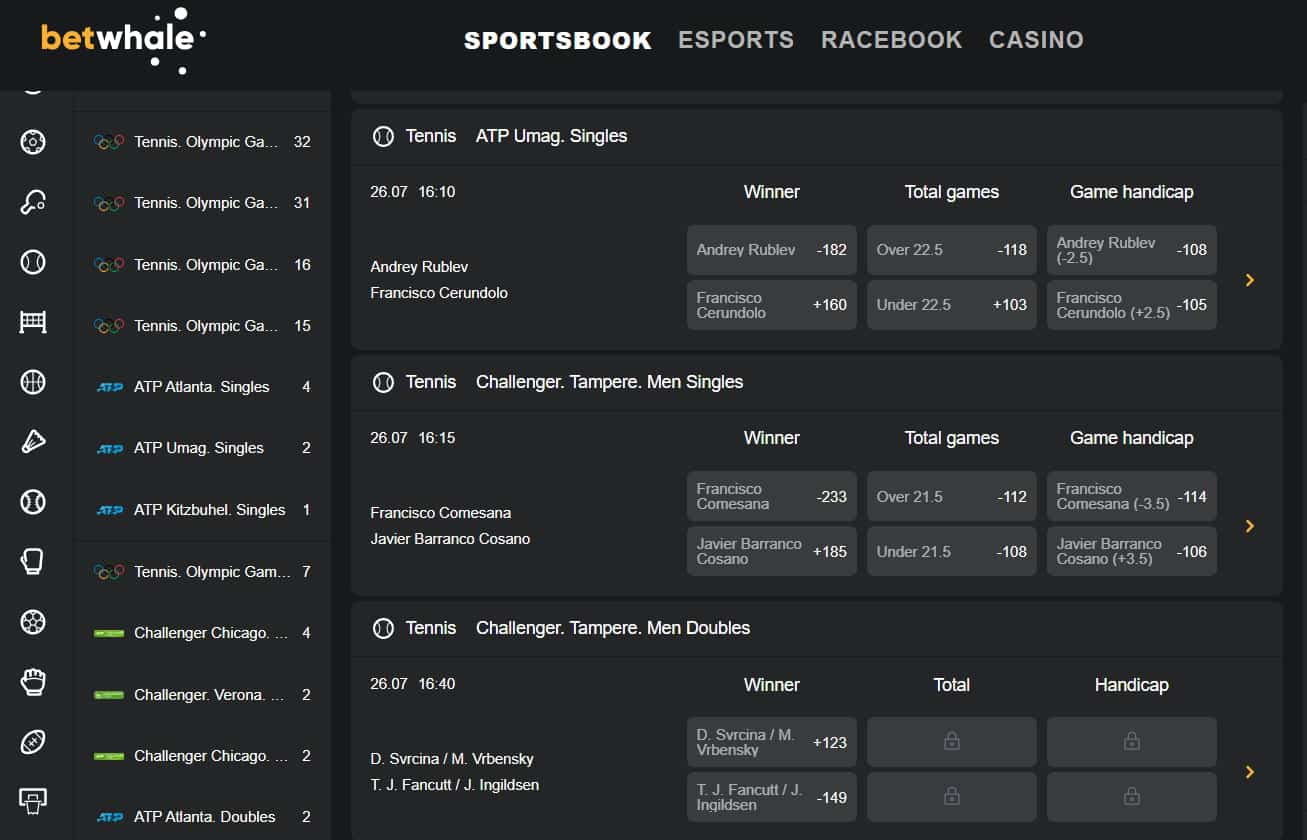Pick Over 21.5 total games at -112
Viewport: 1307px width, 840px height.
[952, 496]
